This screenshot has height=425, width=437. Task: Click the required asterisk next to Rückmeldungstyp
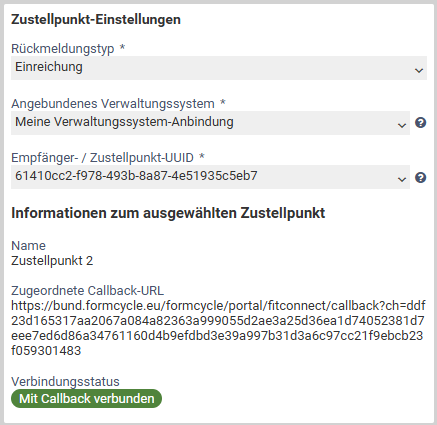122,47
